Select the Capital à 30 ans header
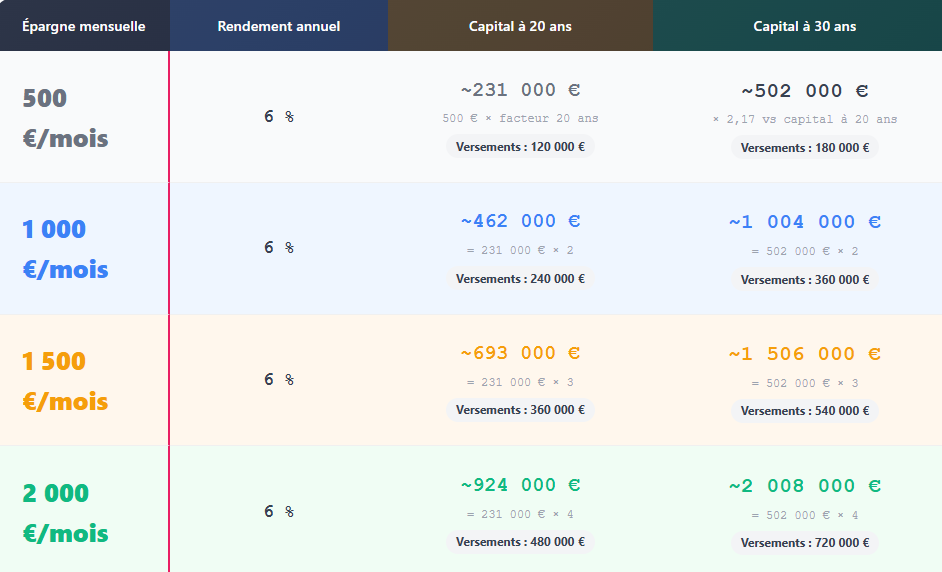942x572 pixels. [x=804, y=26]
